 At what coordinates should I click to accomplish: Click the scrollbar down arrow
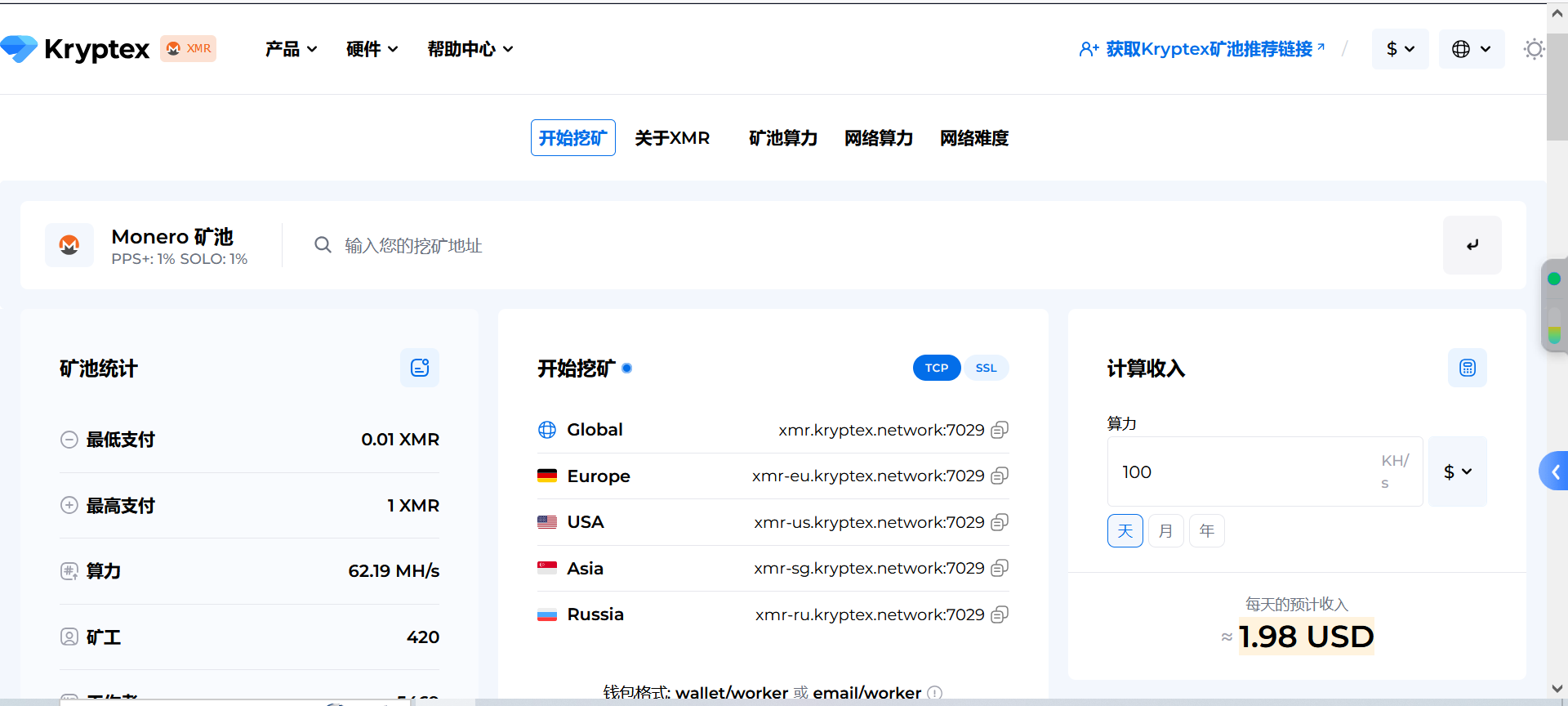(x=1557, y=689)
